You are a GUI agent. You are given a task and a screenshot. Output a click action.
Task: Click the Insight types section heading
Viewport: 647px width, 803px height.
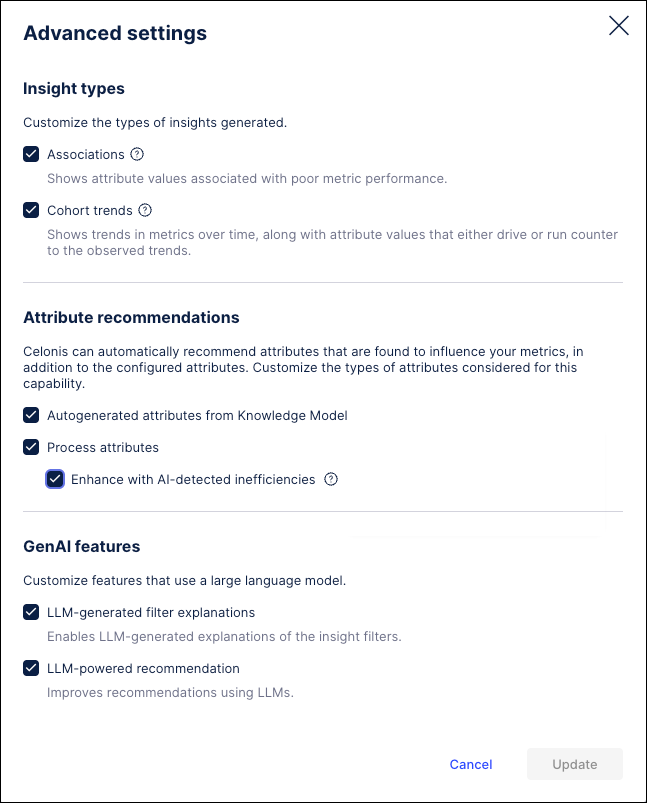[x=73, y=88]
